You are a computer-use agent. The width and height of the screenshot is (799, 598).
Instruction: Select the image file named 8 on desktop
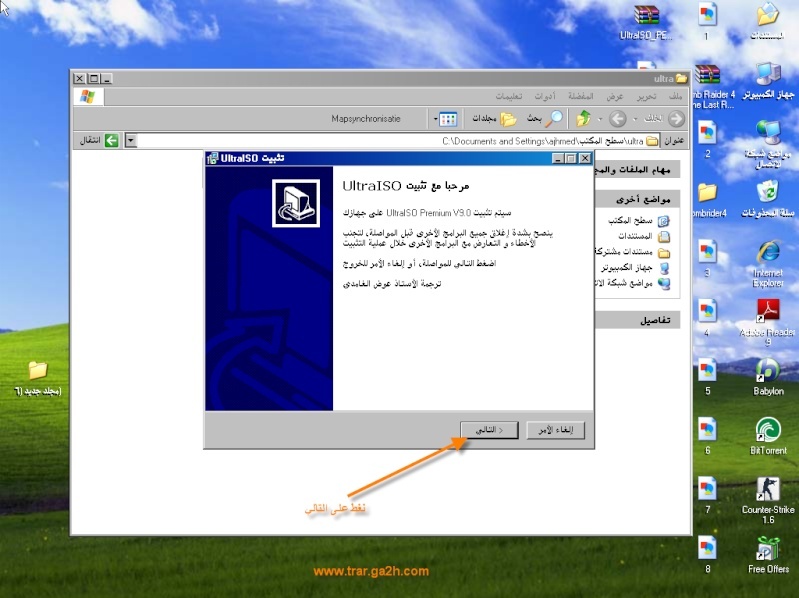coord(707,554)
